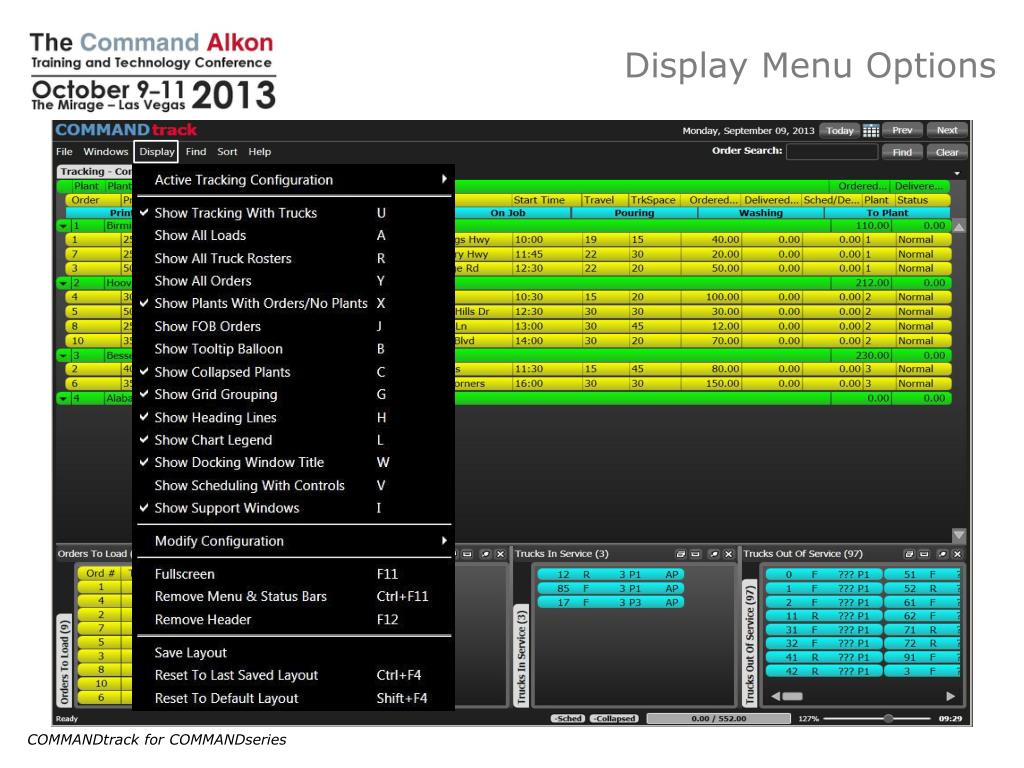Select truck 17 in Trucks In Service
Screen dimensions: 1024x768
(611, 602)
